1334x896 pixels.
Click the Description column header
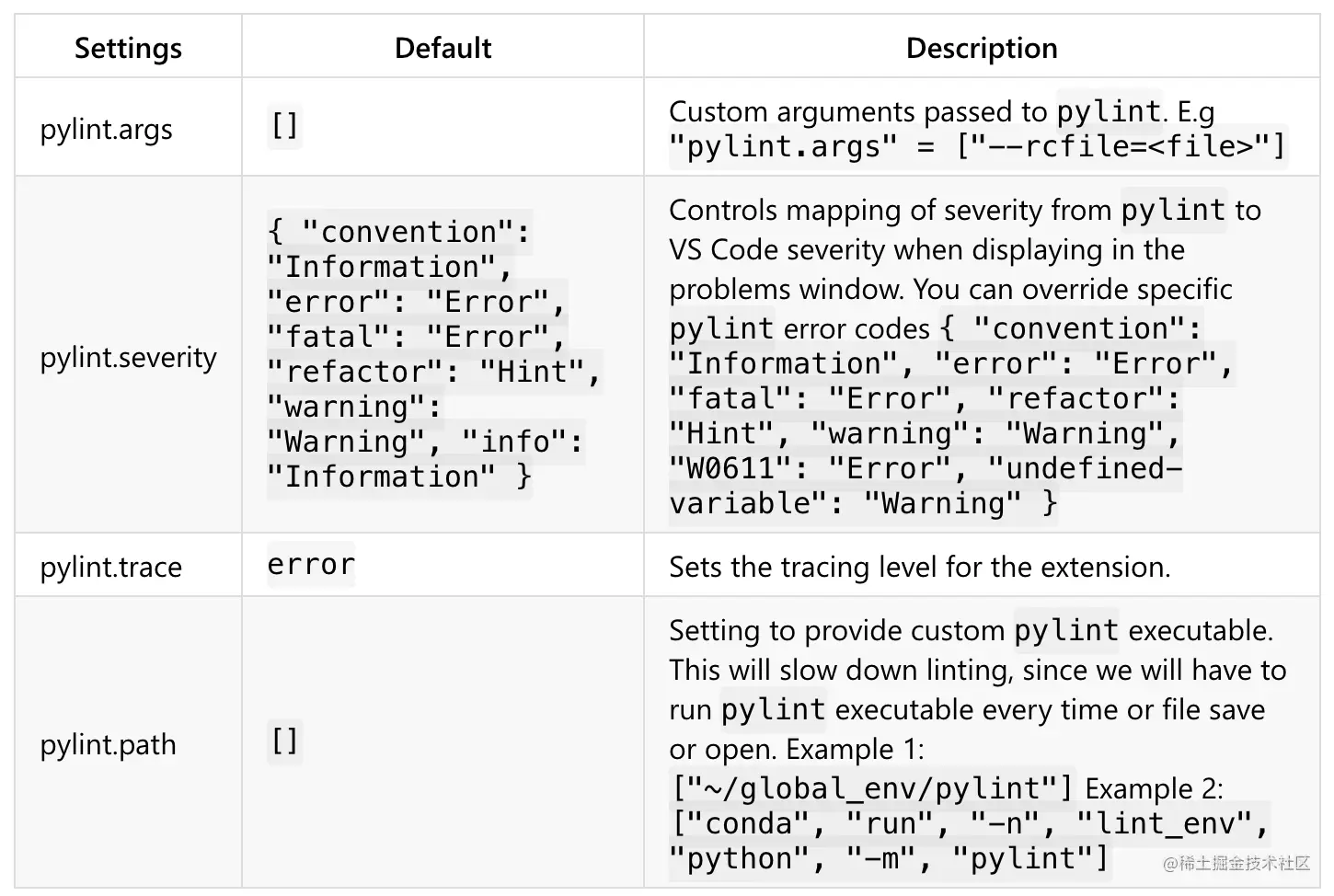pos(982,48)
